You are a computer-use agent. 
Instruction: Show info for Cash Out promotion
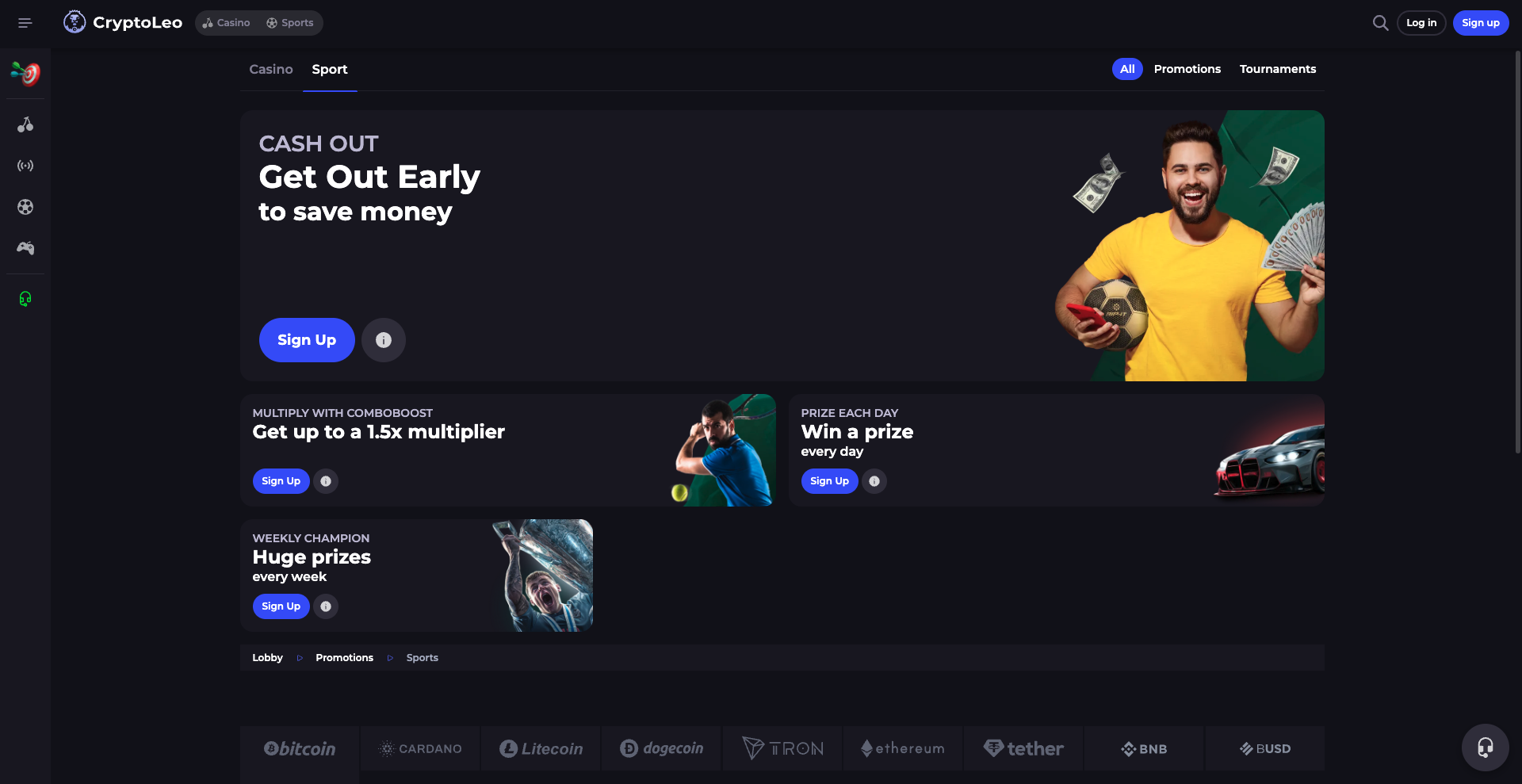[384, 340]
